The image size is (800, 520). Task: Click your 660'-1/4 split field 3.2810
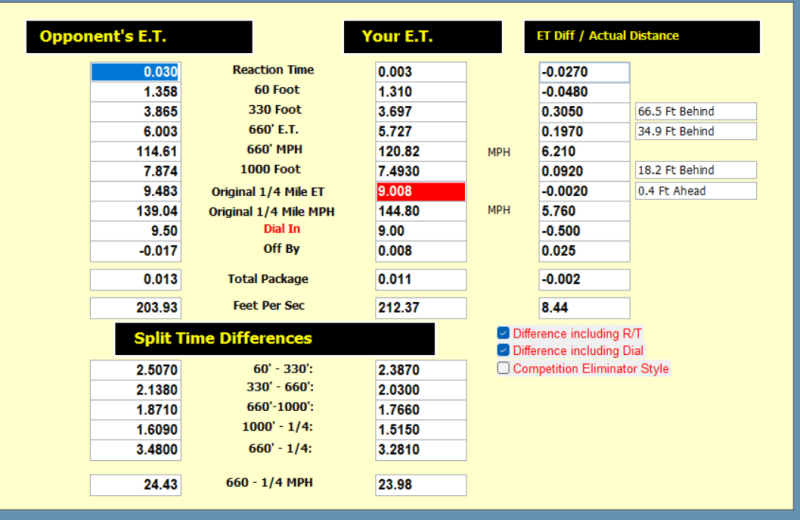(421, 450)
